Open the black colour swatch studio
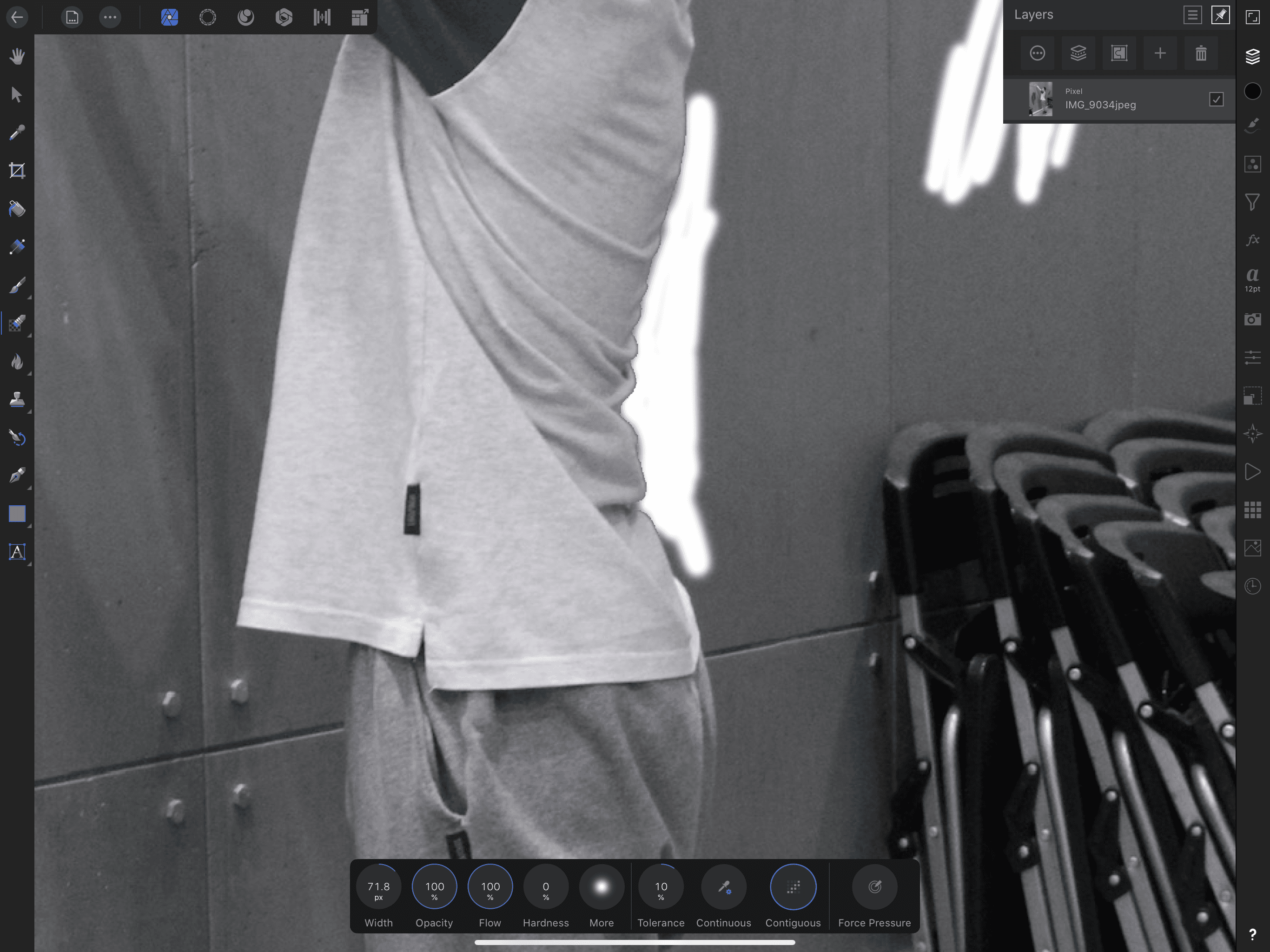This screenshot has height=952, width=1270. point(1252,91)
